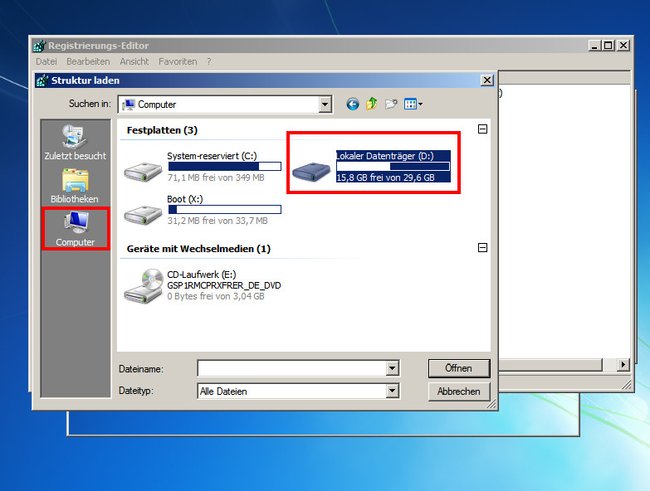650x491 pixels.
Task: Go up one folder level icon
Action: click(x=371, y=104)
